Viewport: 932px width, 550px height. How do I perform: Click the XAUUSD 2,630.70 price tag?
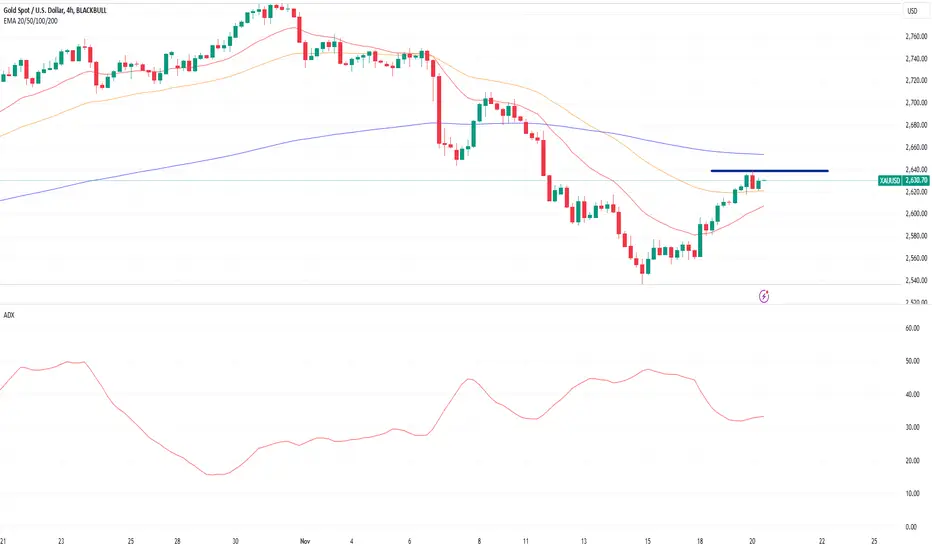tap(903, 180)
